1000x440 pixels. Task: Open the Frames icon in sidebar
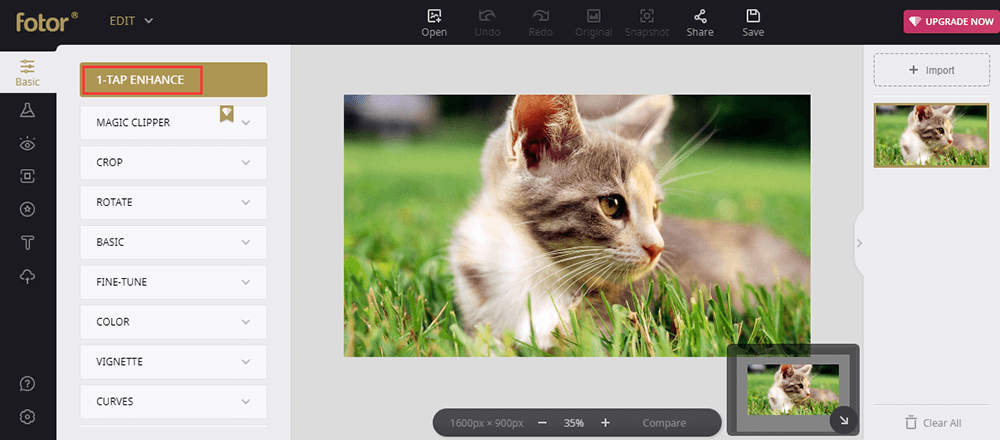28,176
